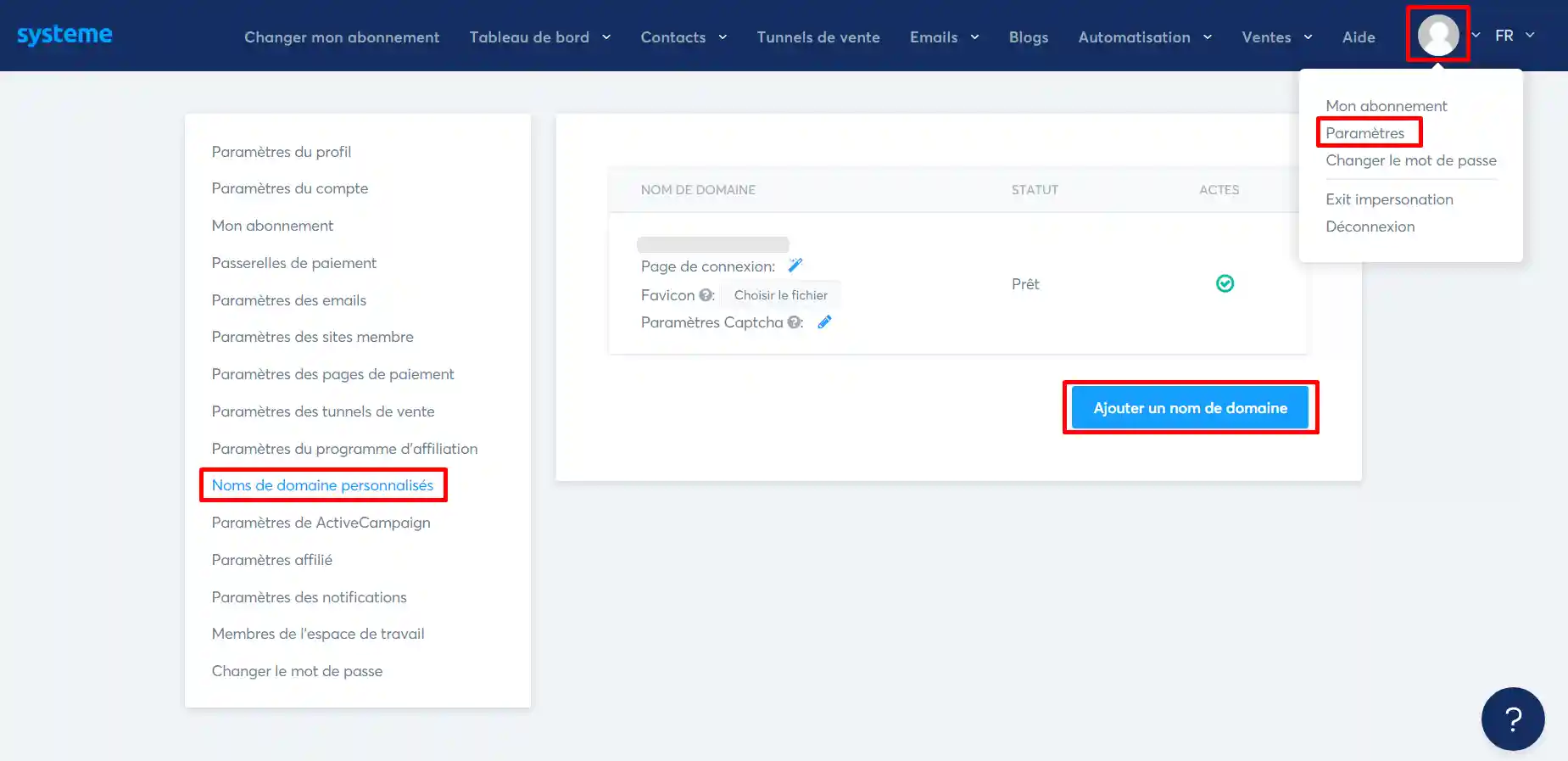This screenshot has width=1568, height=761.
Task: Select Noms de domaine personnalisés
Action: coord(322,485)
